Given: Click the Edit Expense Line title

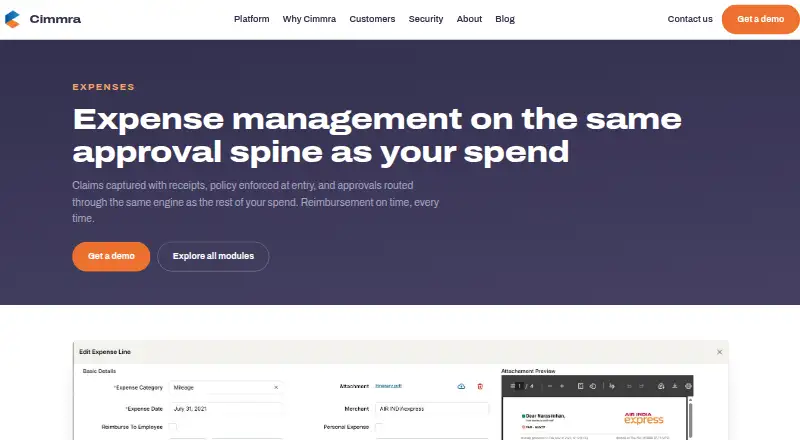Looking at the screenshot, I should [105, 352].
